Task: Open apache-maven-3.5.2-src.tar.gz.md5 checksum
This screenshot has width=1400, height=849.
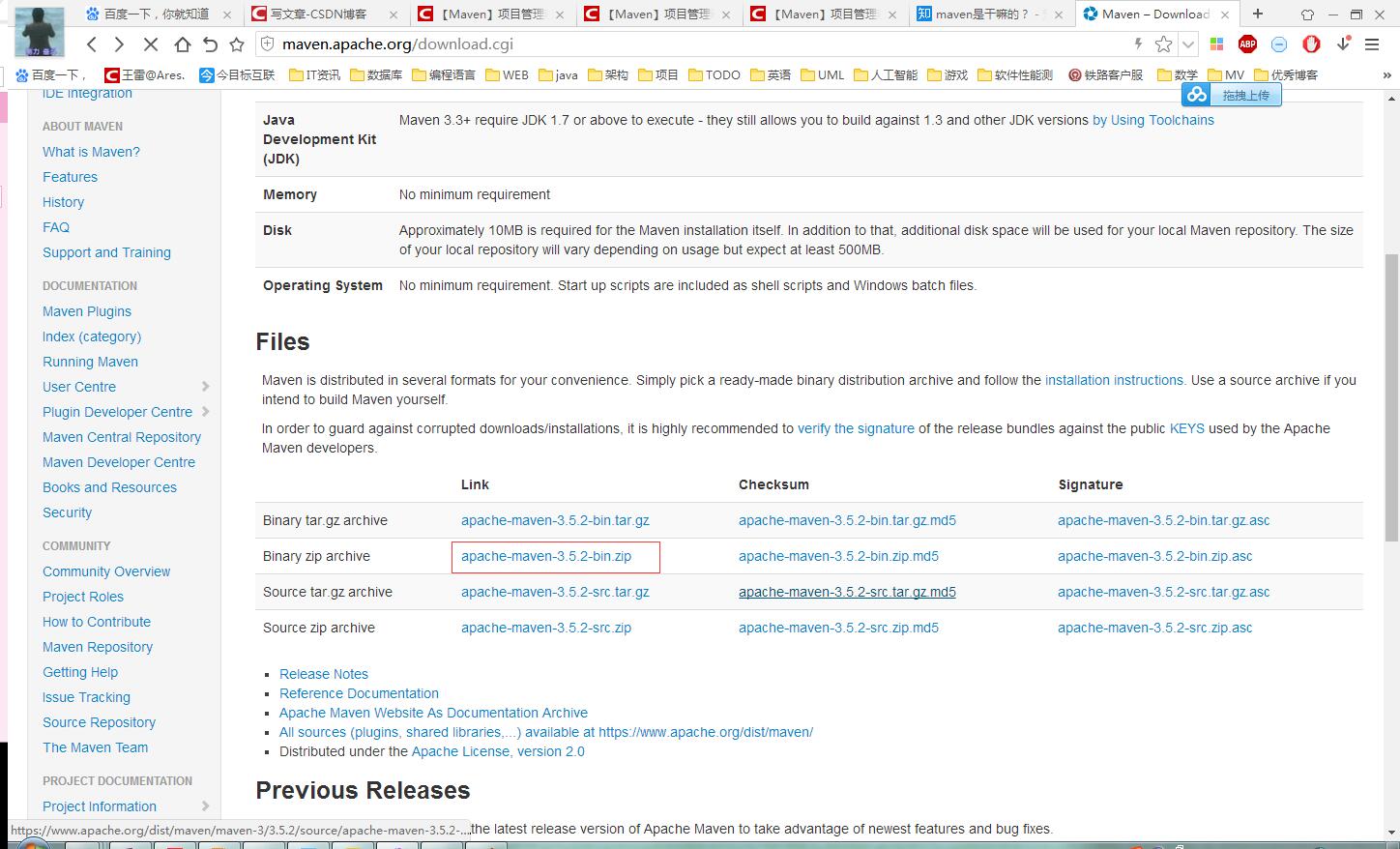Action: [x=847, y=592]
